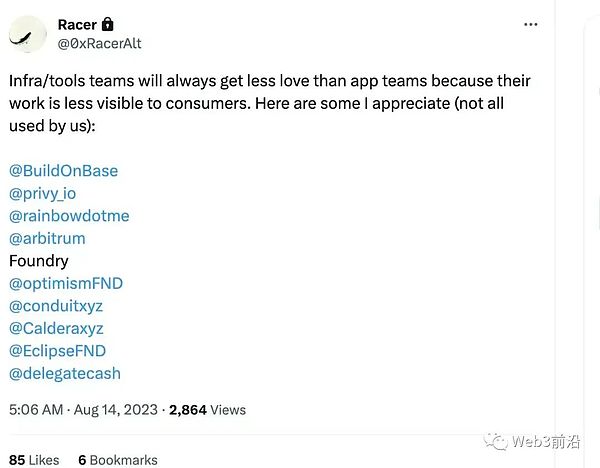
Task: Click the Racer display name
Action: click(78, 24)
